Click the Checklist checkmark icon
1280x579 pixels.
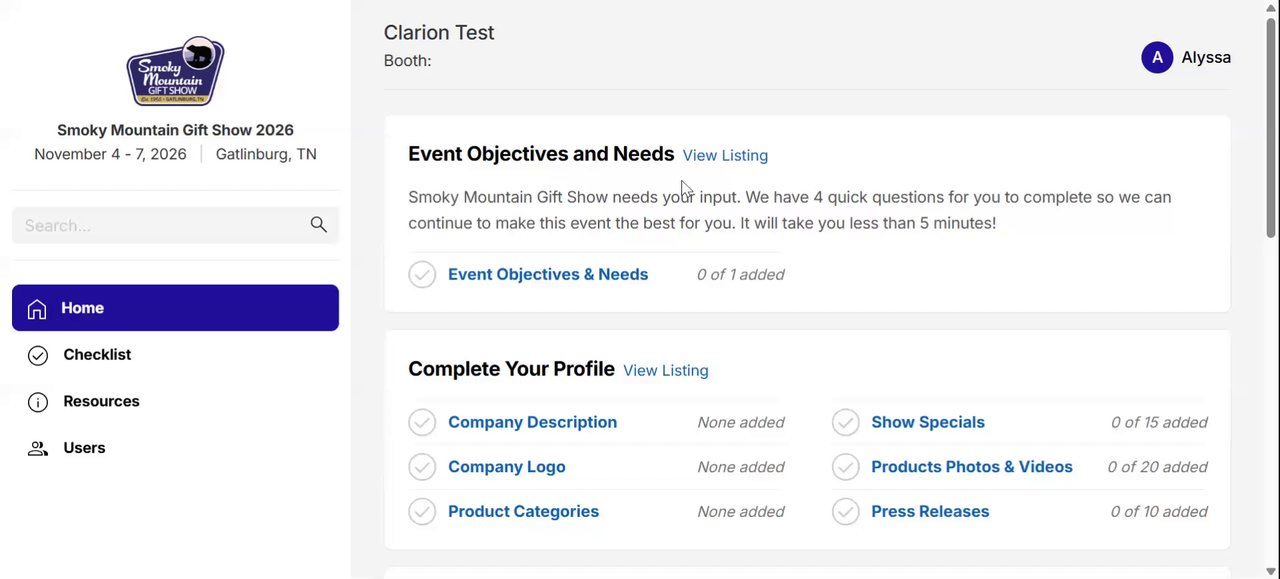tap(38, 356)
